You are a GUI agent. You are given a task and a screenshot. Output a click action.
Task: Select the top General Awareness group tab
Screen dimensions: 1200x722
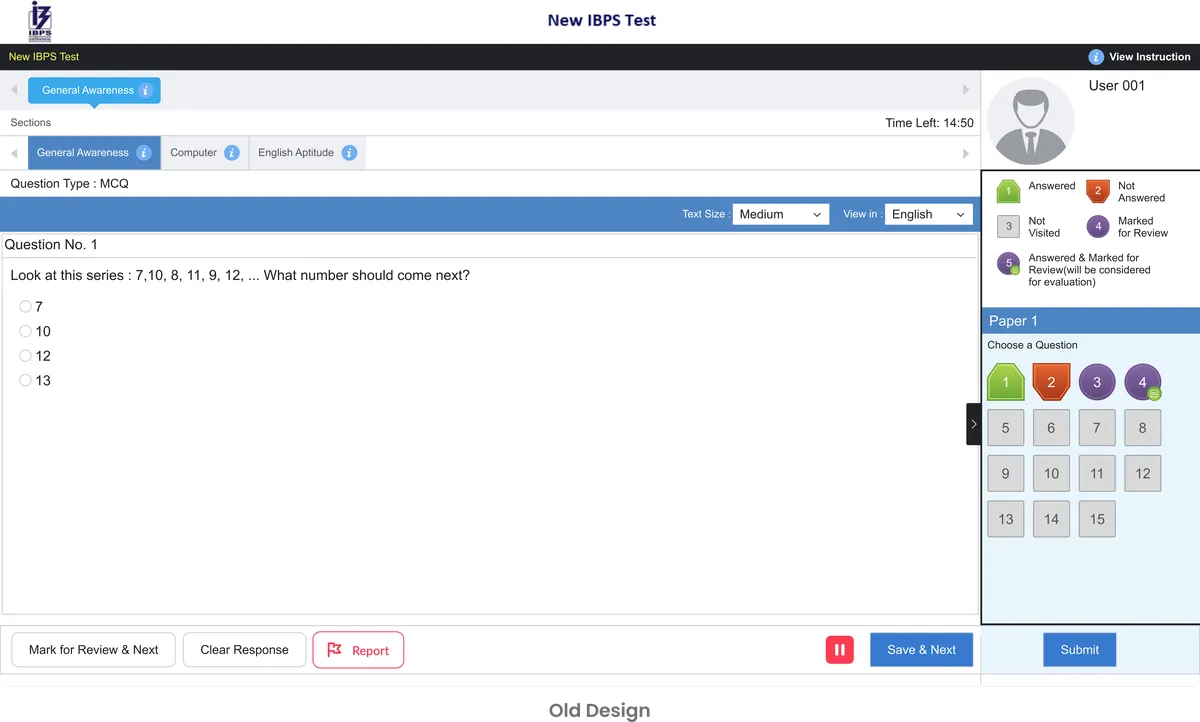[94, 91]
